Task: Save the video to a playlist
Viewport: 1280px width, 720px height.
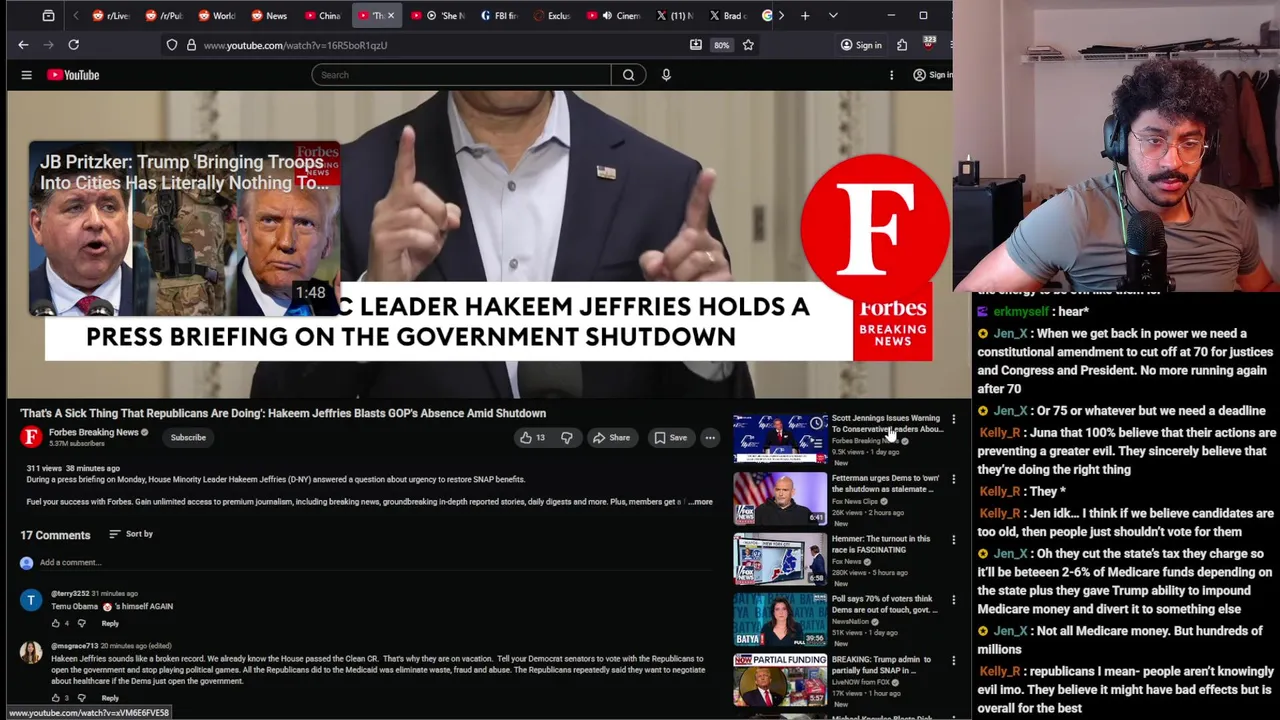Action: click(x=670, y=437)
